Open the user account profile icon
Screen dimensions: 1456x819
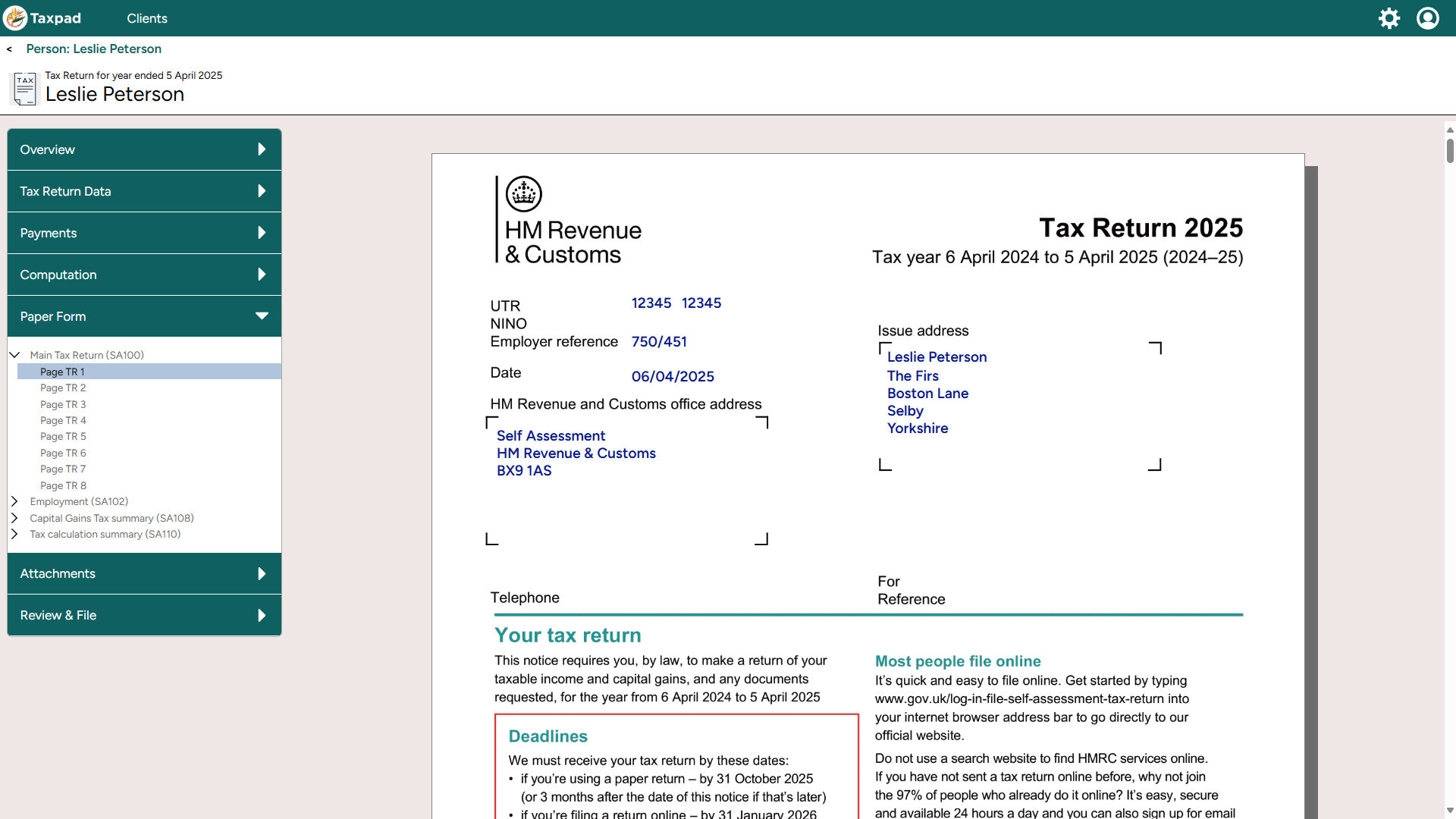(1427, 18)
